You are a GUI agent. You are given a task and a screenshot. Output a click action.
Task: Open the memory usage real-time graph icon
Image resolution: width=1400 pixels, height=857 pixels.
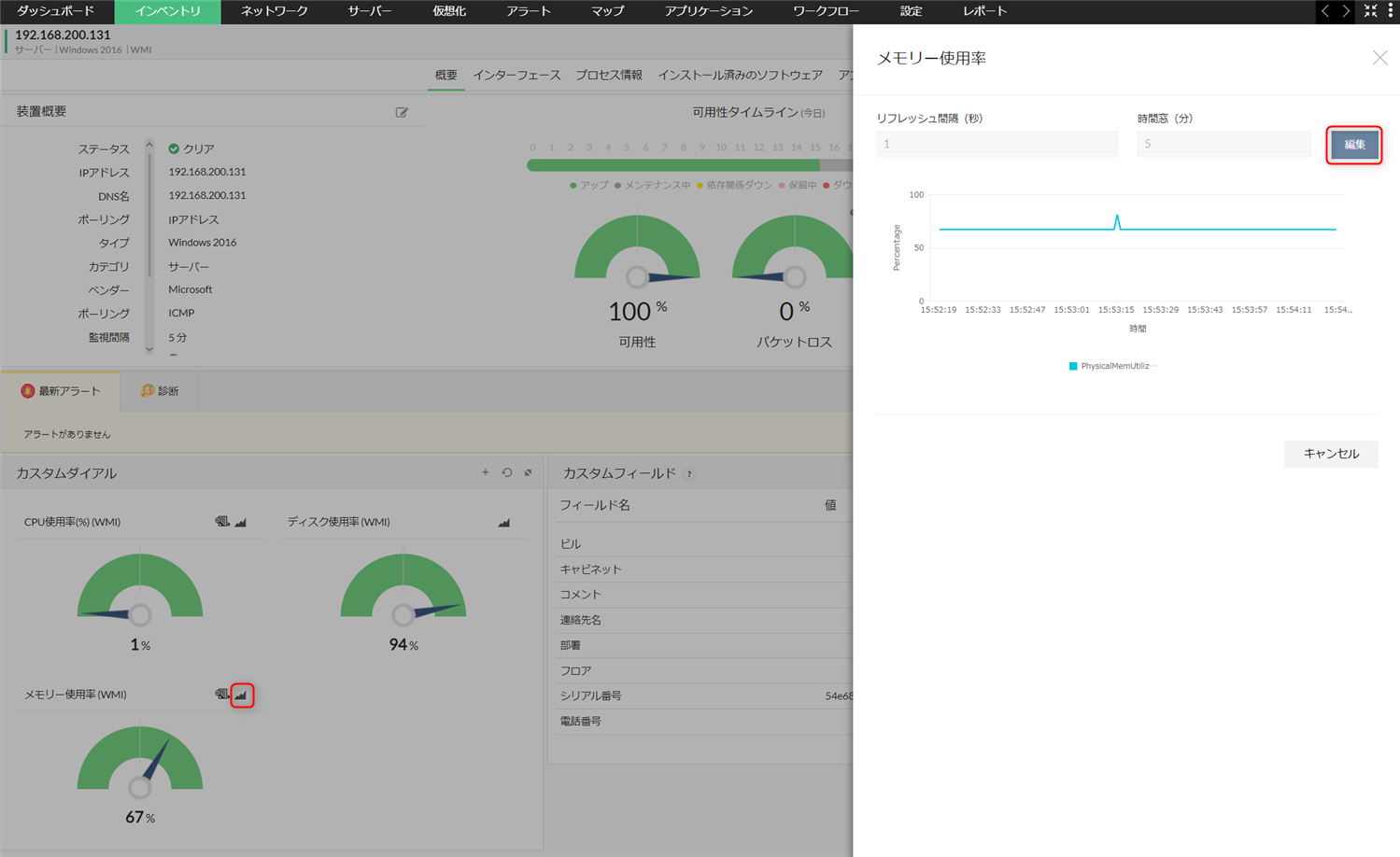click(242, 695)
